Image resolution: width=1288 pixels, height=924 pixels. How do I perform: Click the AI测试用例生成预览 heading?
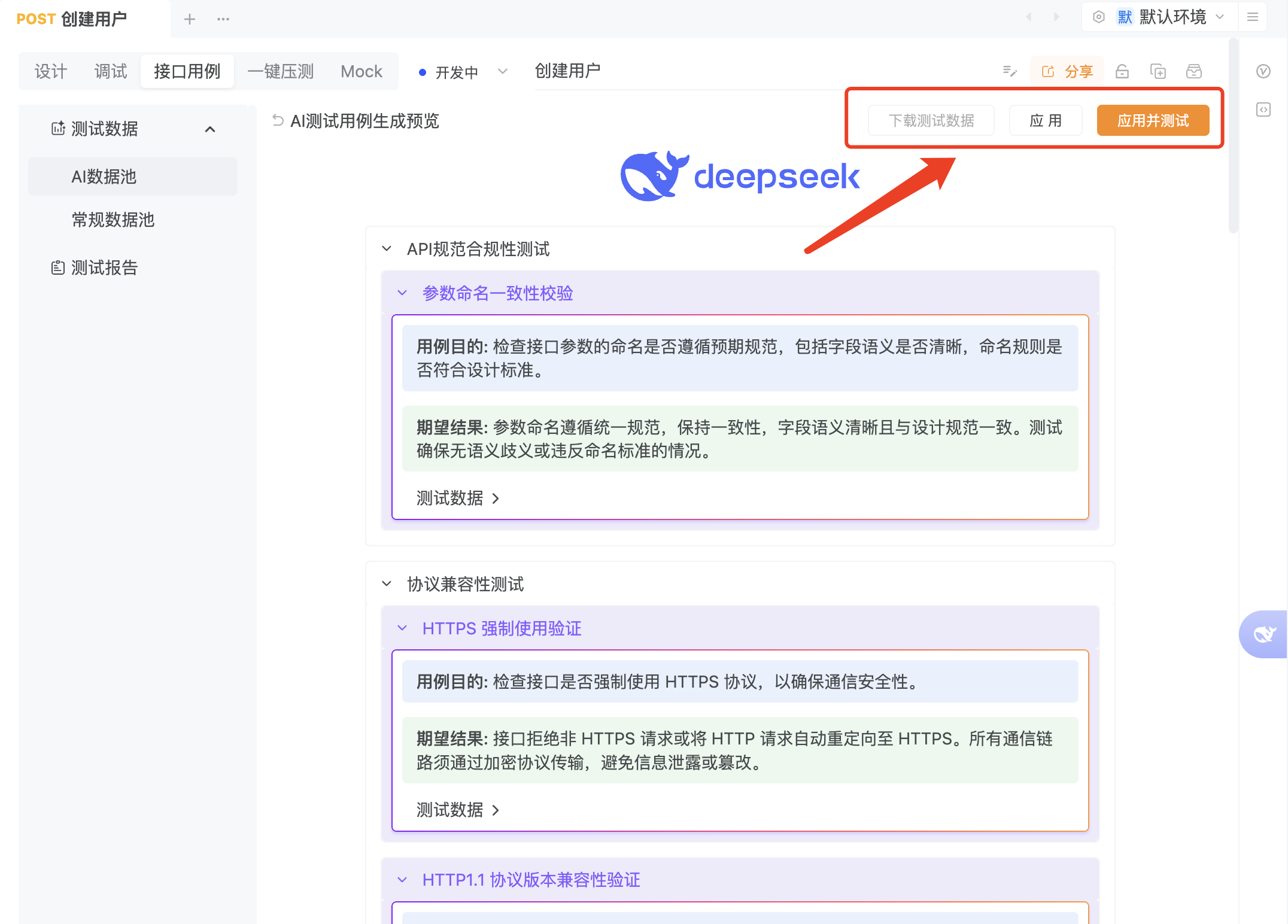(364, 121)
